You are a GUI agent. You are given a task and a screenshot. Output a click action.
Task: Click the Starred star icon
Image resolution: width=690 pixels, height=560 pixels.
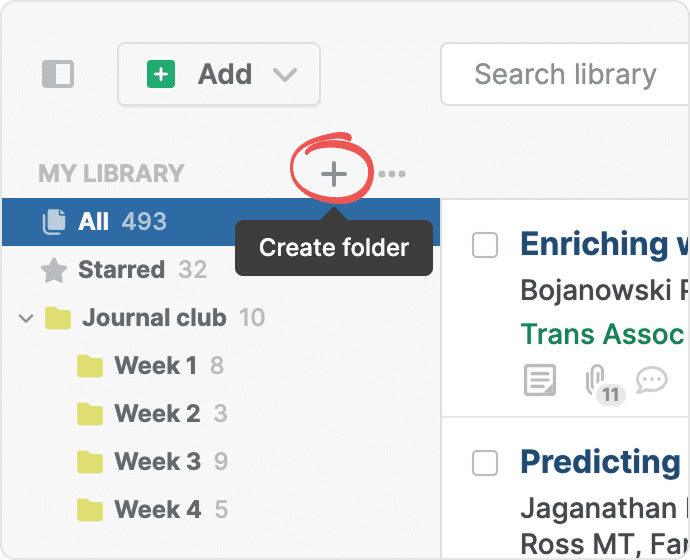[x=54, y=270]
